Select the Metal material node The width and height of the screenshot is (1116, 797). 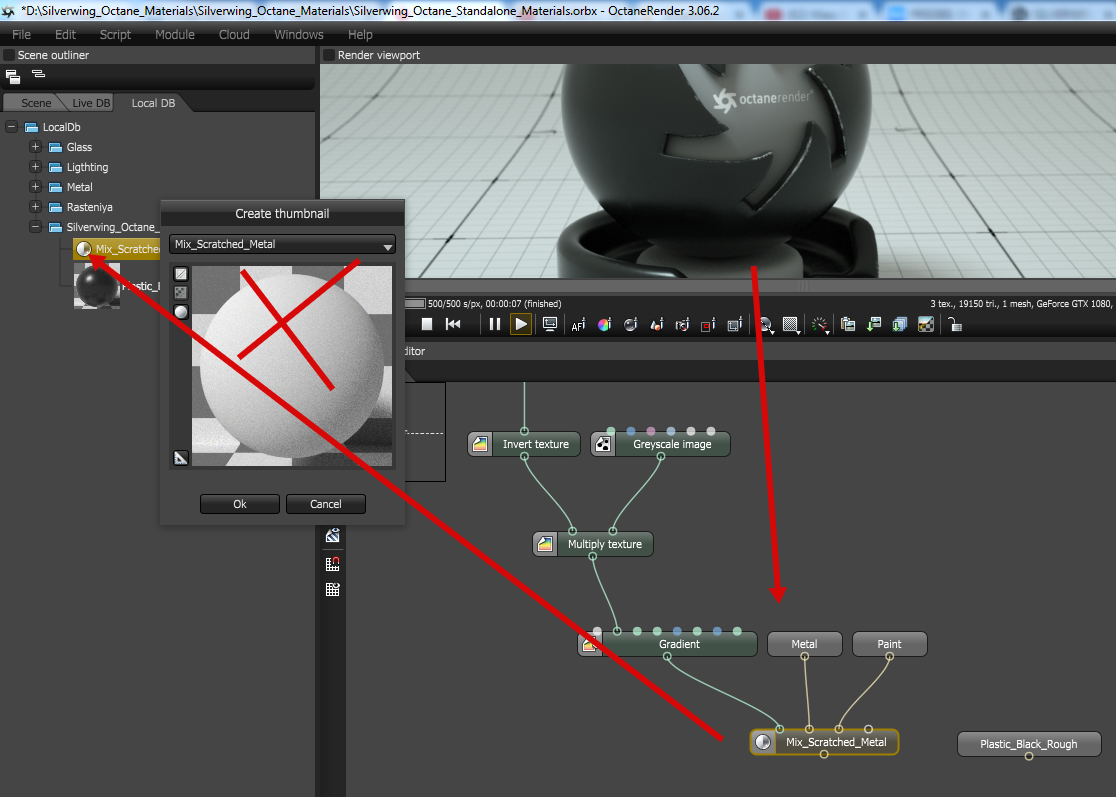(x=804, y=644)
